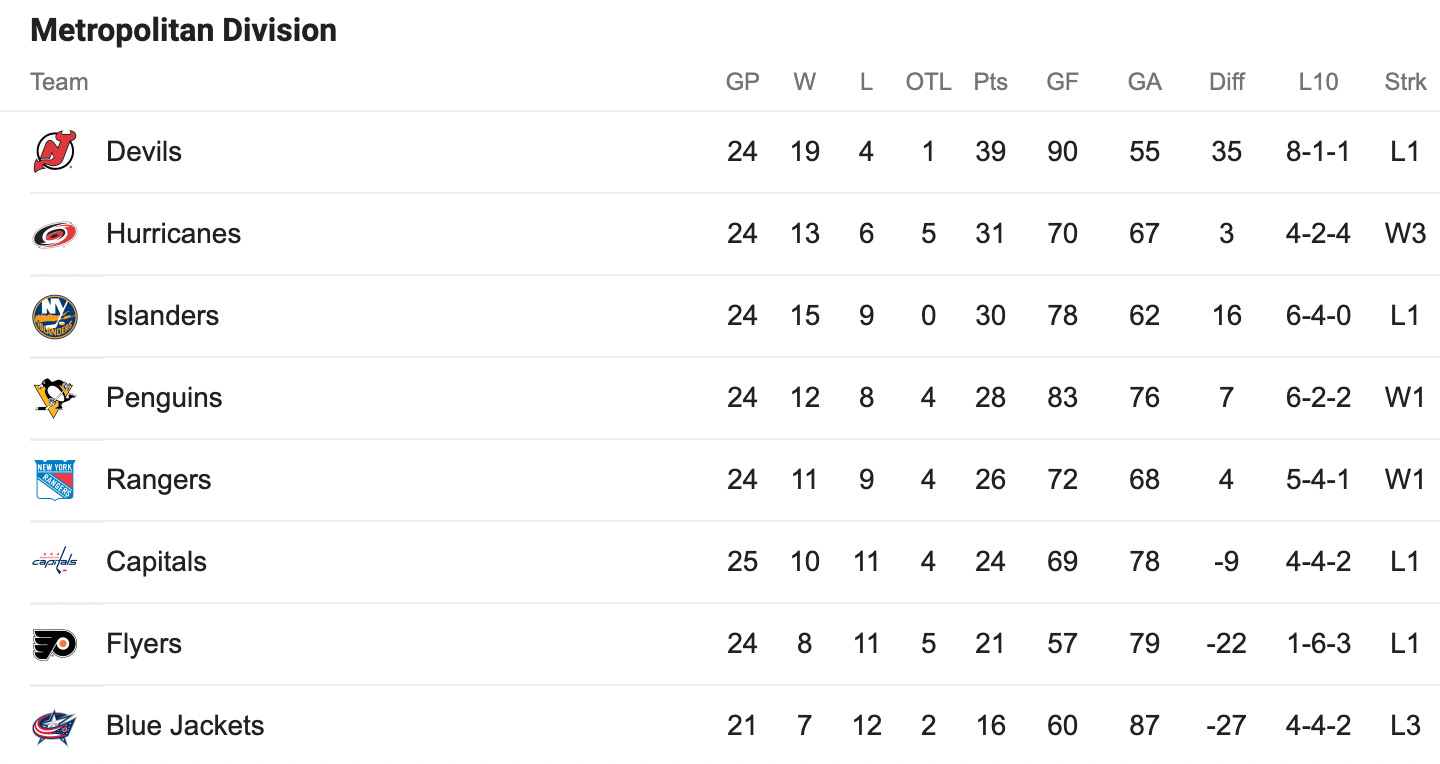1440x764 pixels.
Task: Click the Carolina Hurricanes logo
Action: click(54, 234)
